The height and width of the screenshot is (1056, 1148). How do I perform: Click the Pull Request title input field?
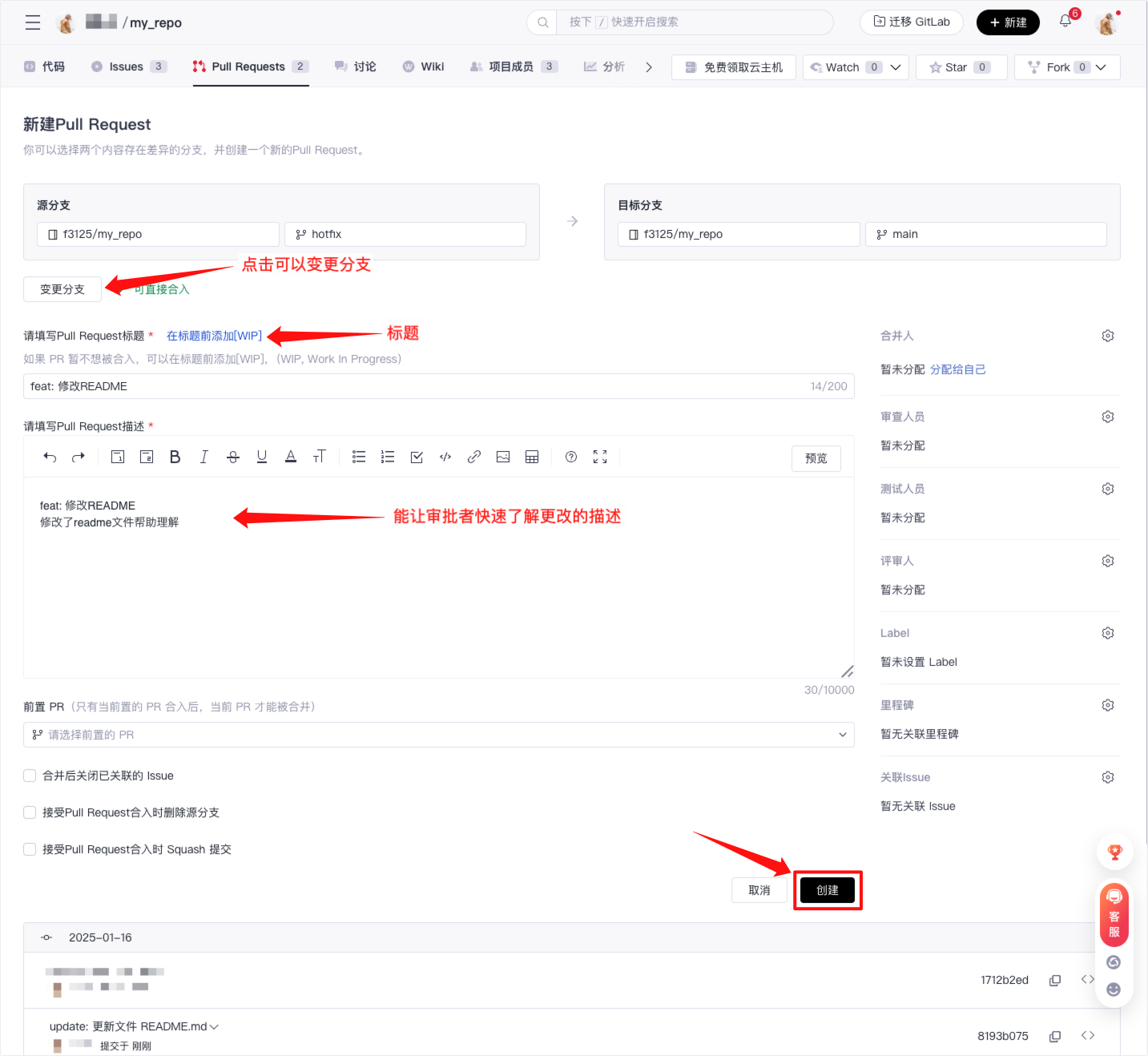coord(417,386)
